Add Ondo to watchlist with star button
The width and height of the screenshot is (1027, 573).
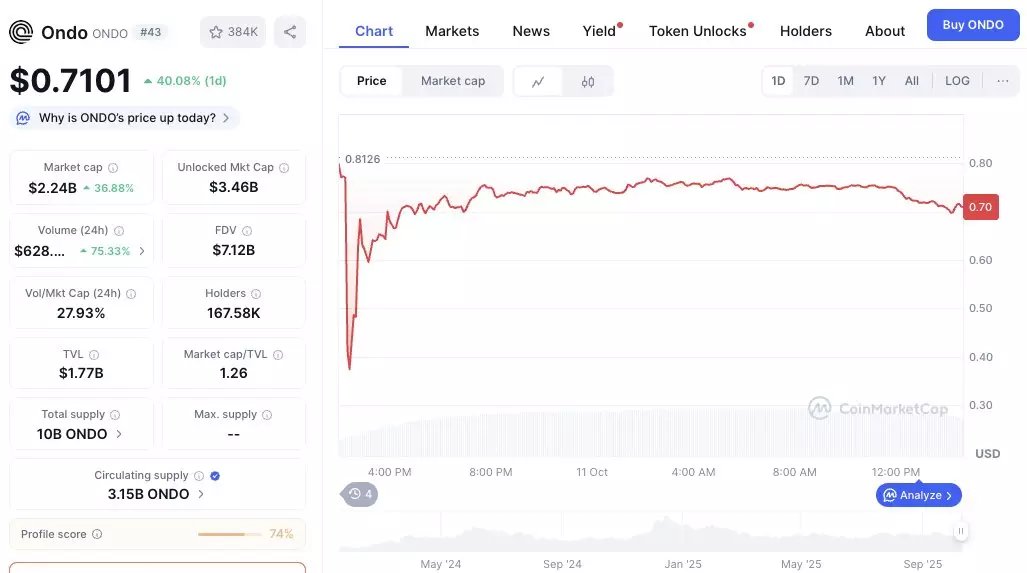(x=232, y=32)
